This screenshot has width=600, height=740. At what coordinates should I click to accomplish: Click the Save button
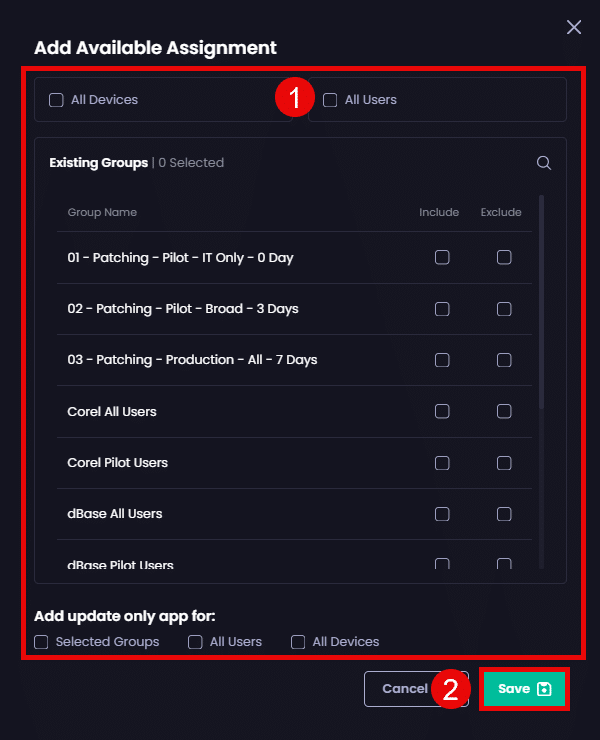[x=525, y=689]
